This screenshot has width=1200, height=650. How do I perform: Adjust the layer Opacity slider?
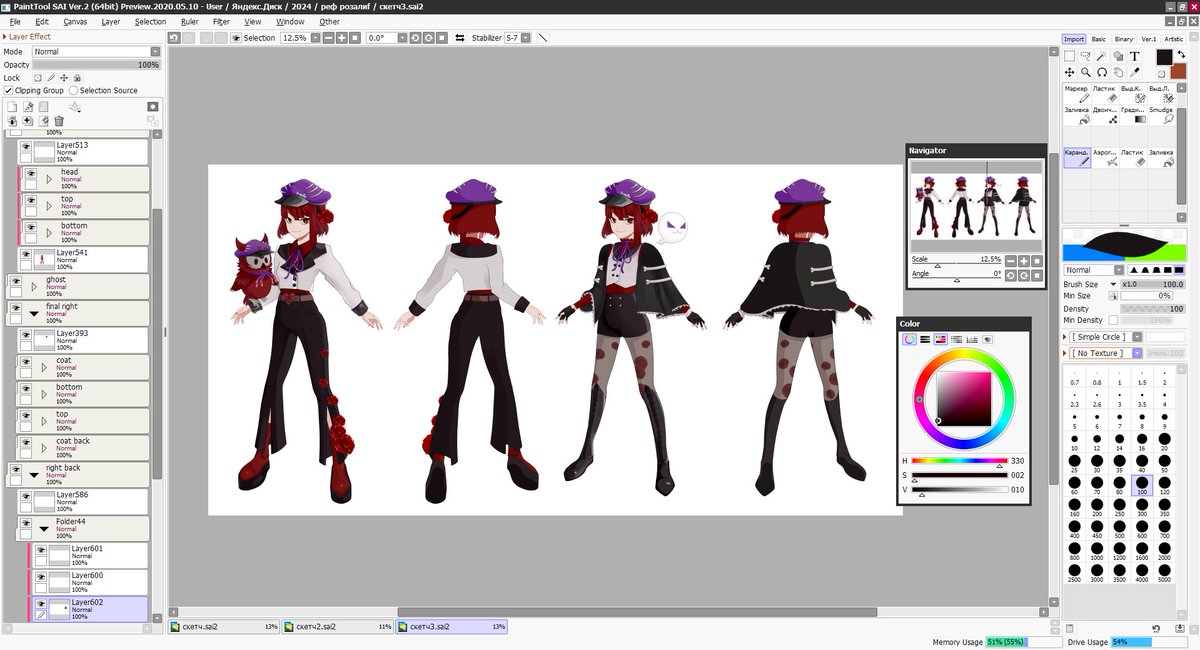[96, 65]
